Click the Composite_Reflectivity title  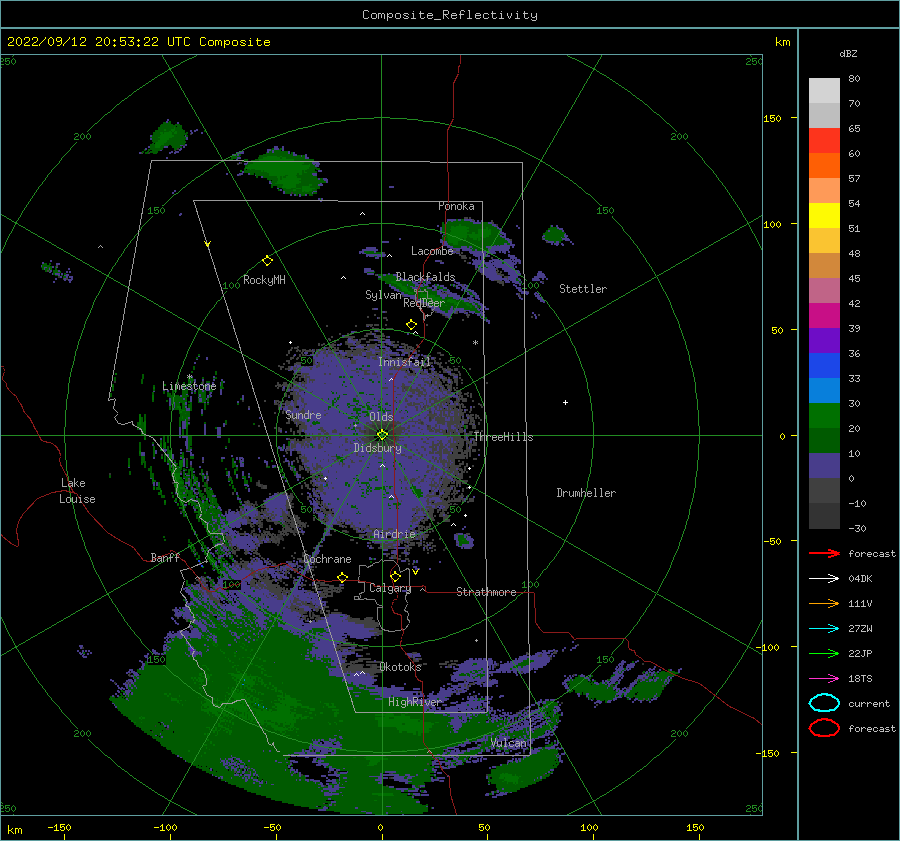coord(450,15)
